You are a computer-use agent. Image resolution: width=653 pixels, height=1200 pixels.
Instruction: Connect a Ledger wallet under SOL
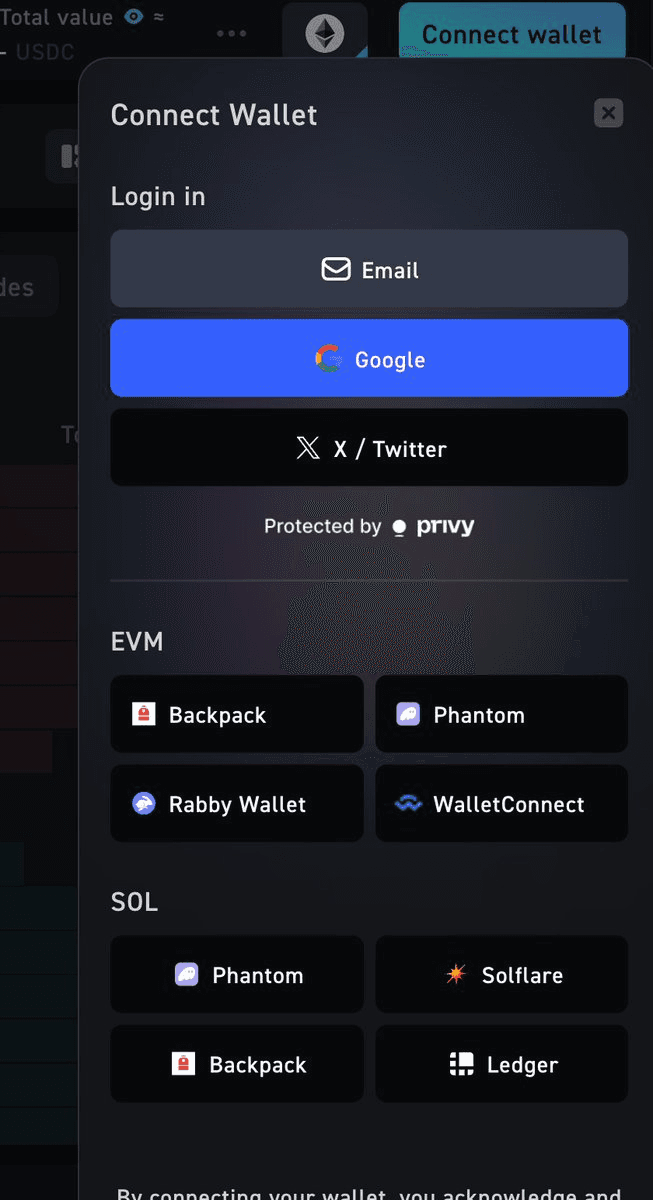click(501, 1063)
